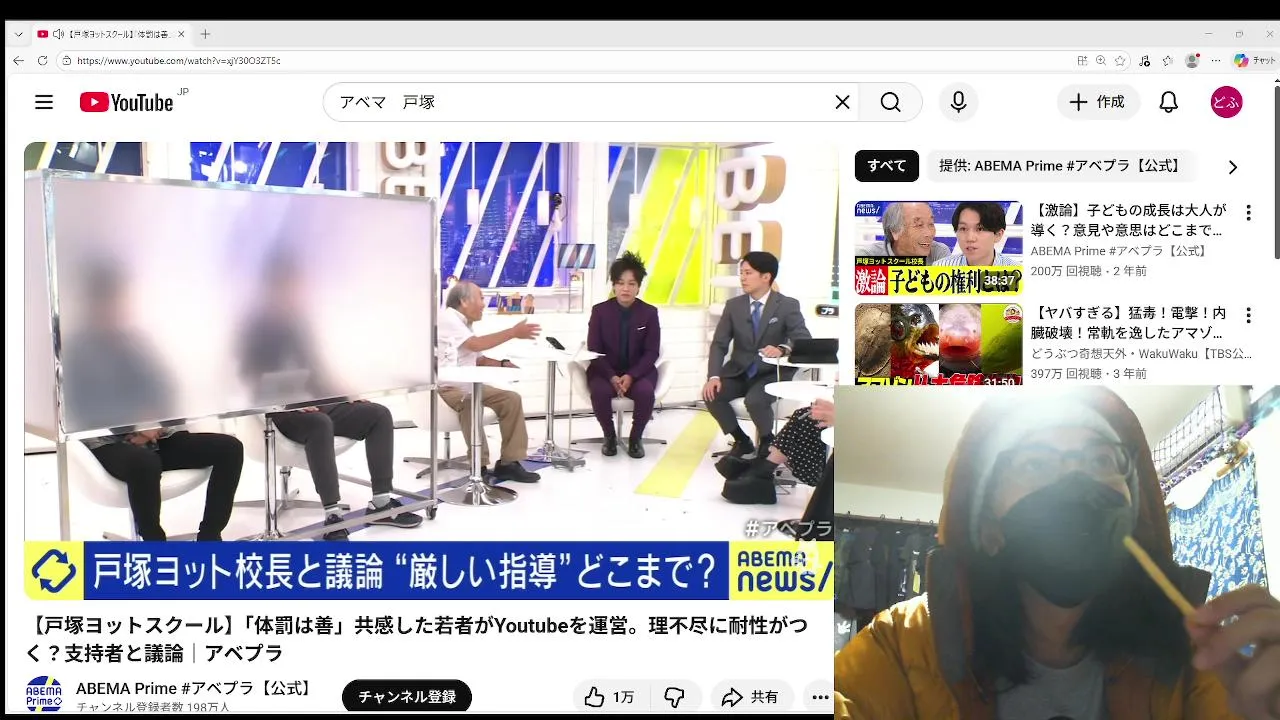Select the 提供: ABEMA Prime chip
1280x720 pixels.
[x=1059, y=166]
